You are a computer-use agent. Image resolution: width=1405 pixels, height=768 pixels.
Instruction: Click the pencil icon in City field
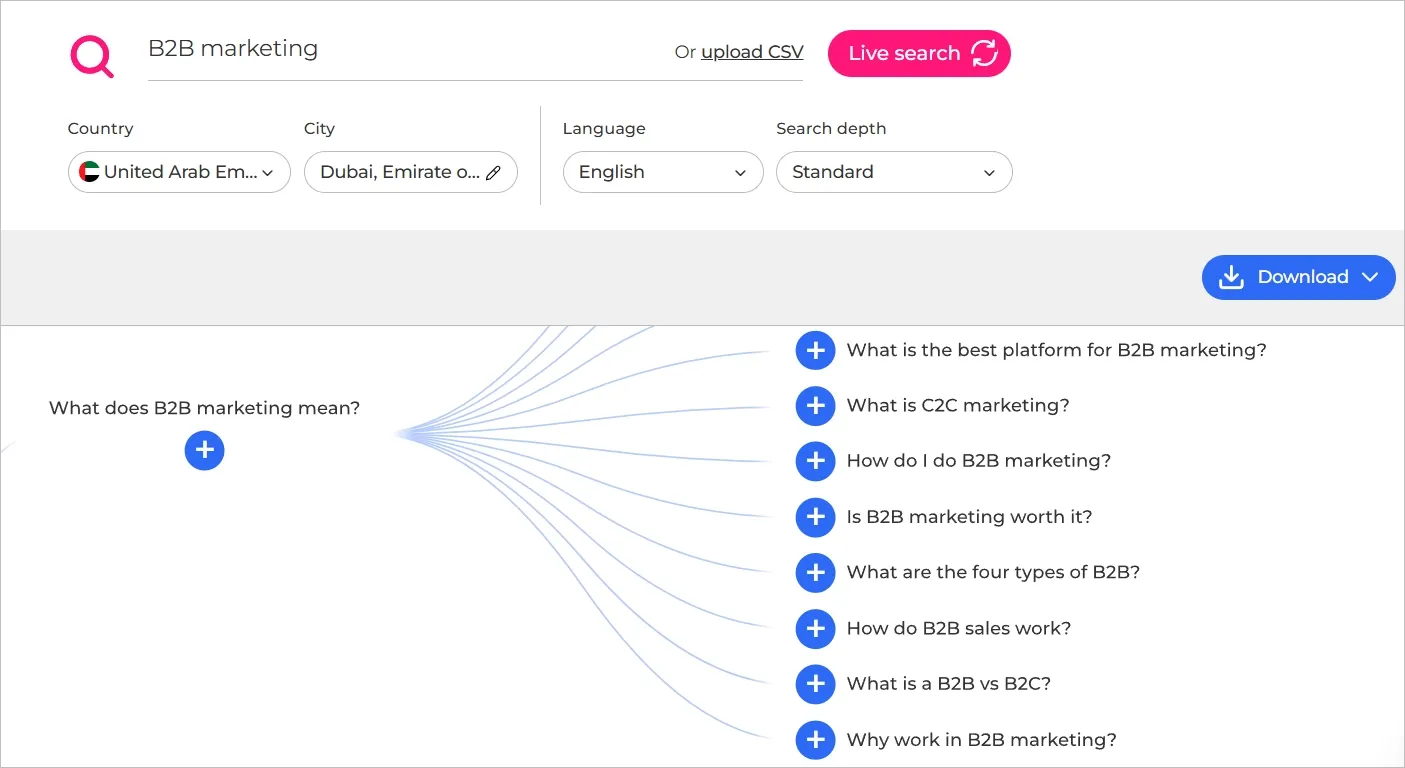click(x=493, y=173)
